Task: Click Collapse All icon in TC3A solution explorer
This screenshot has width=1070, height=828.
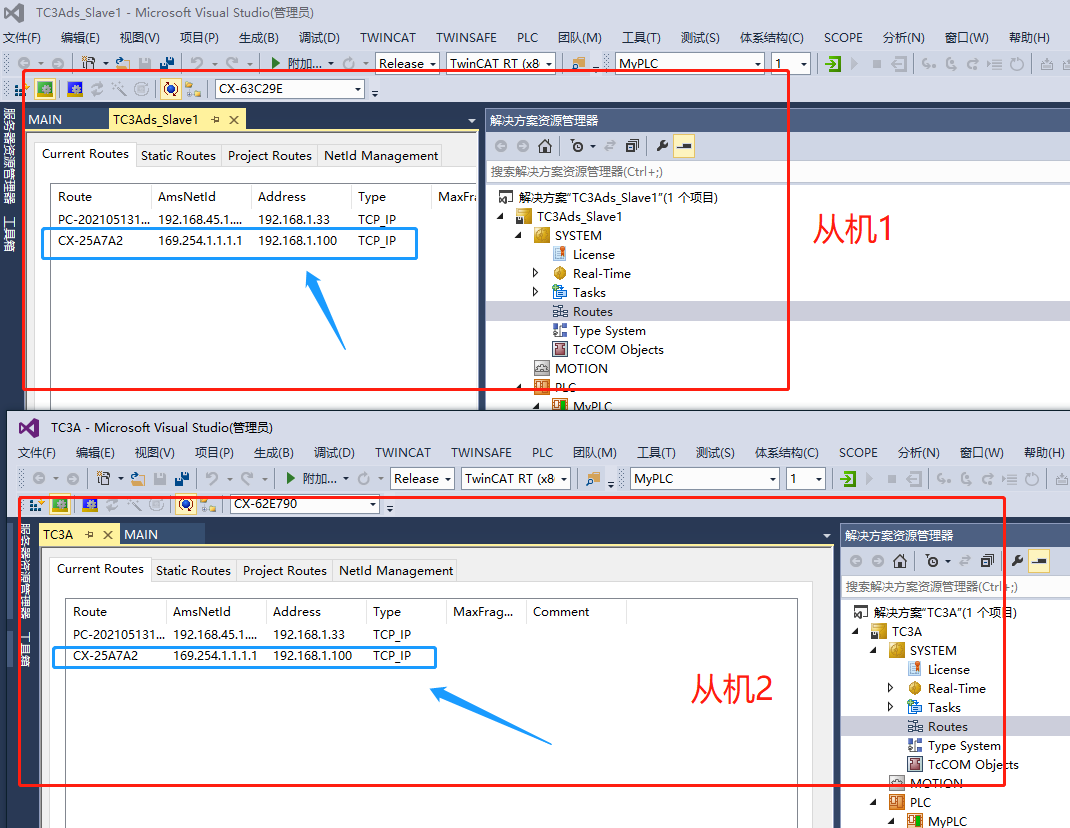Action: [987, 561]
